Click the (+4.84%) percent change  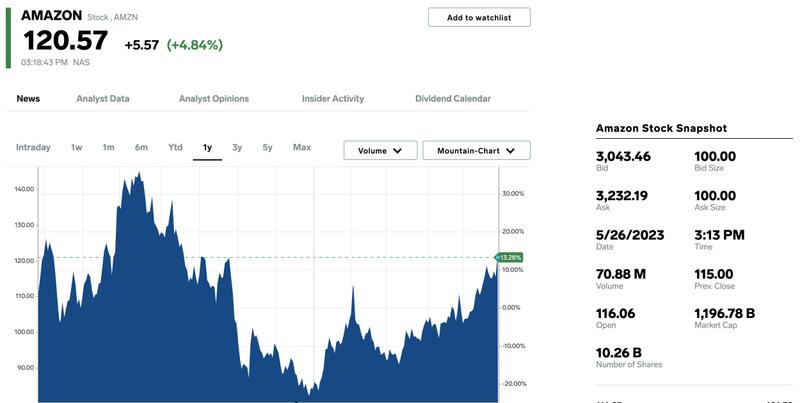[x=195, y=45]
